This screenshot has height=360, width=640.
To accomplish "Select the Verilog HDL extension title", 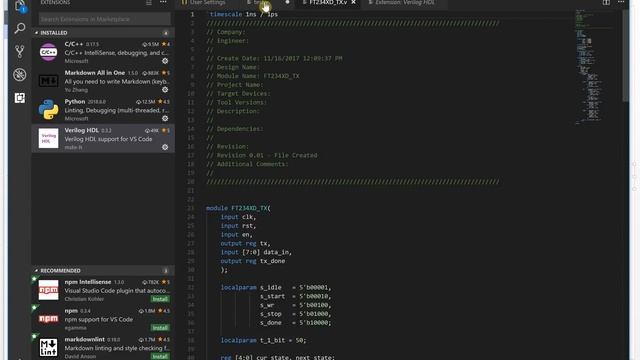I will pyautogui.click(x=82, y=130).
